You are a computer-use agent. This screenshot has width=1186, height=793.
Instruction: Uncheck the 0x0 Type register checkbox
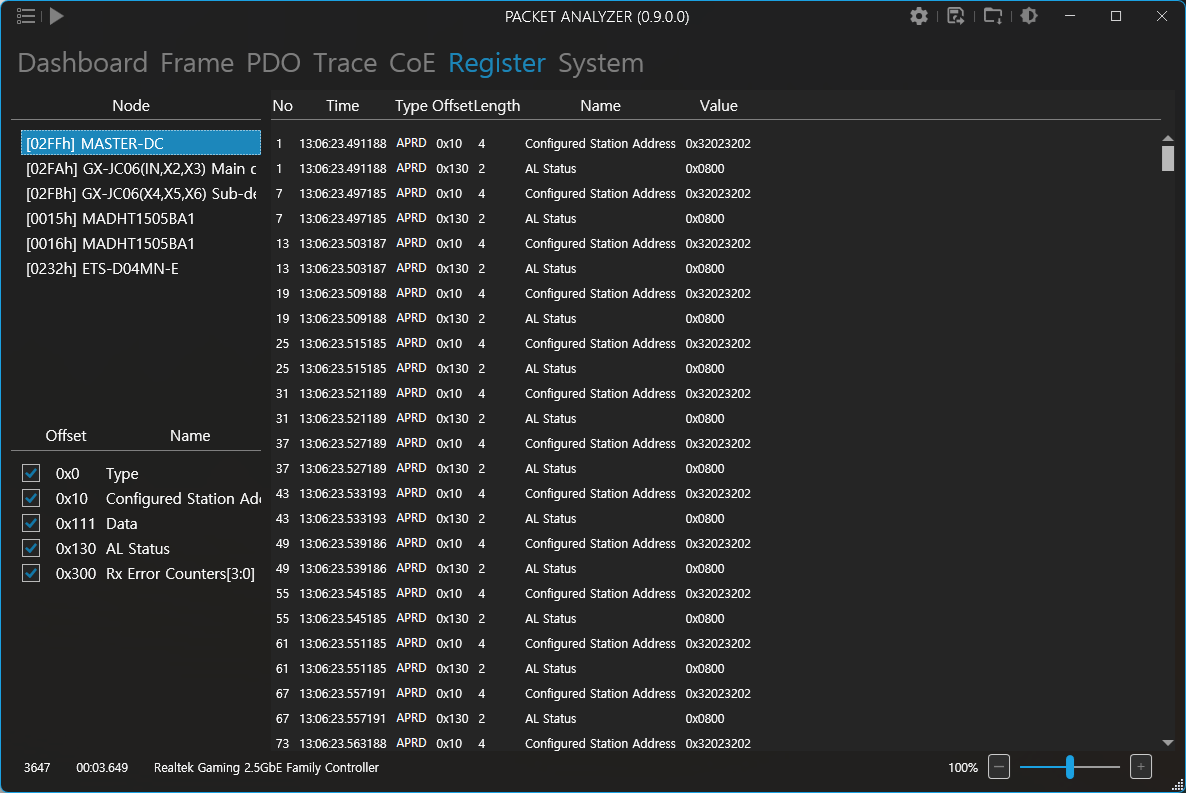31,473
